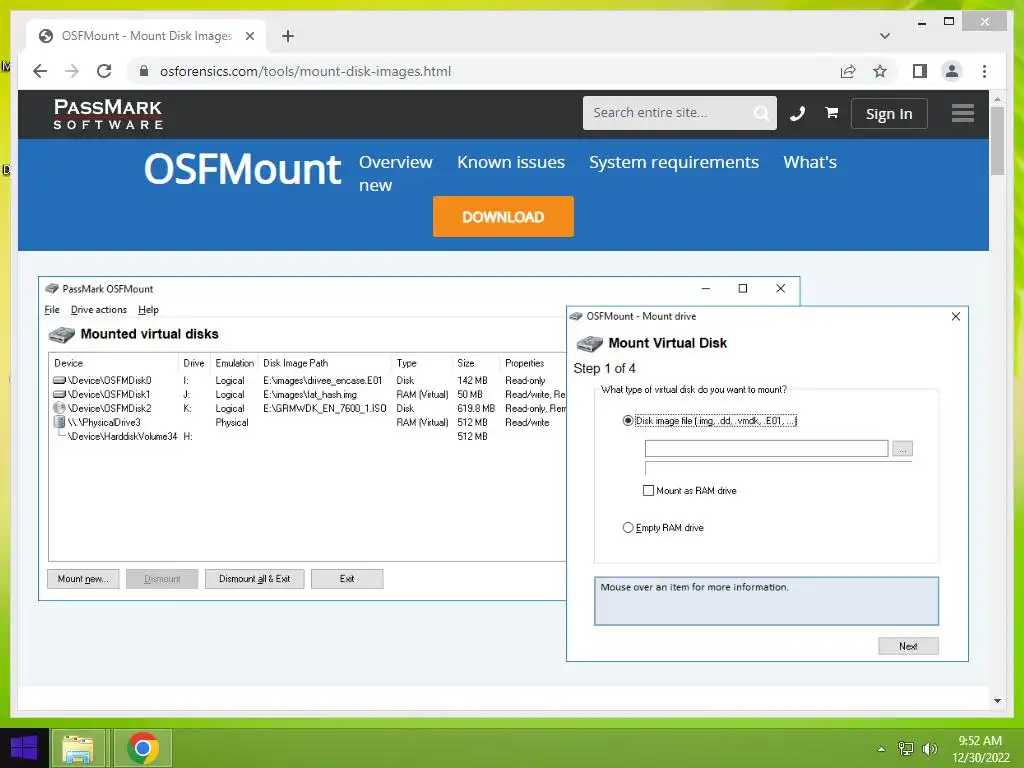This screenshot has height=768, width=1024.
Task: Click the browser back arrow
Action: [x=40, y=71]
